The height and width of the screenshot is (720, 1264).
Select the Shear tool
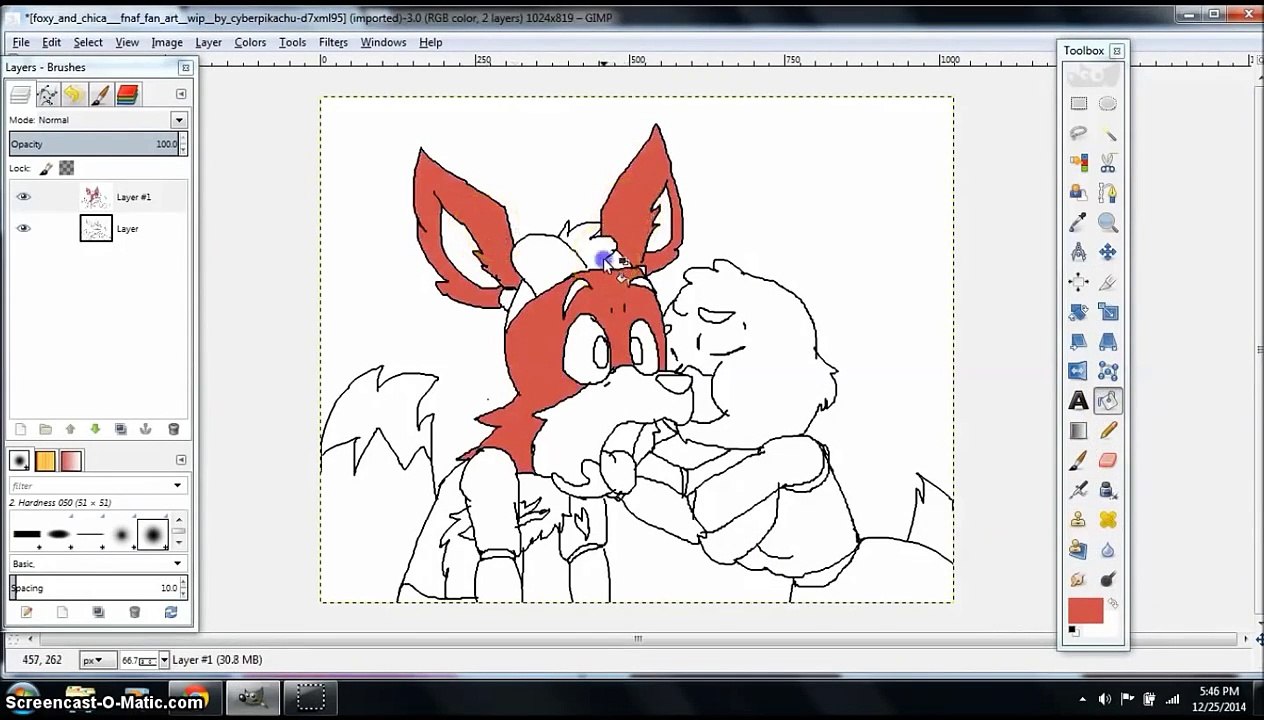1078,342
